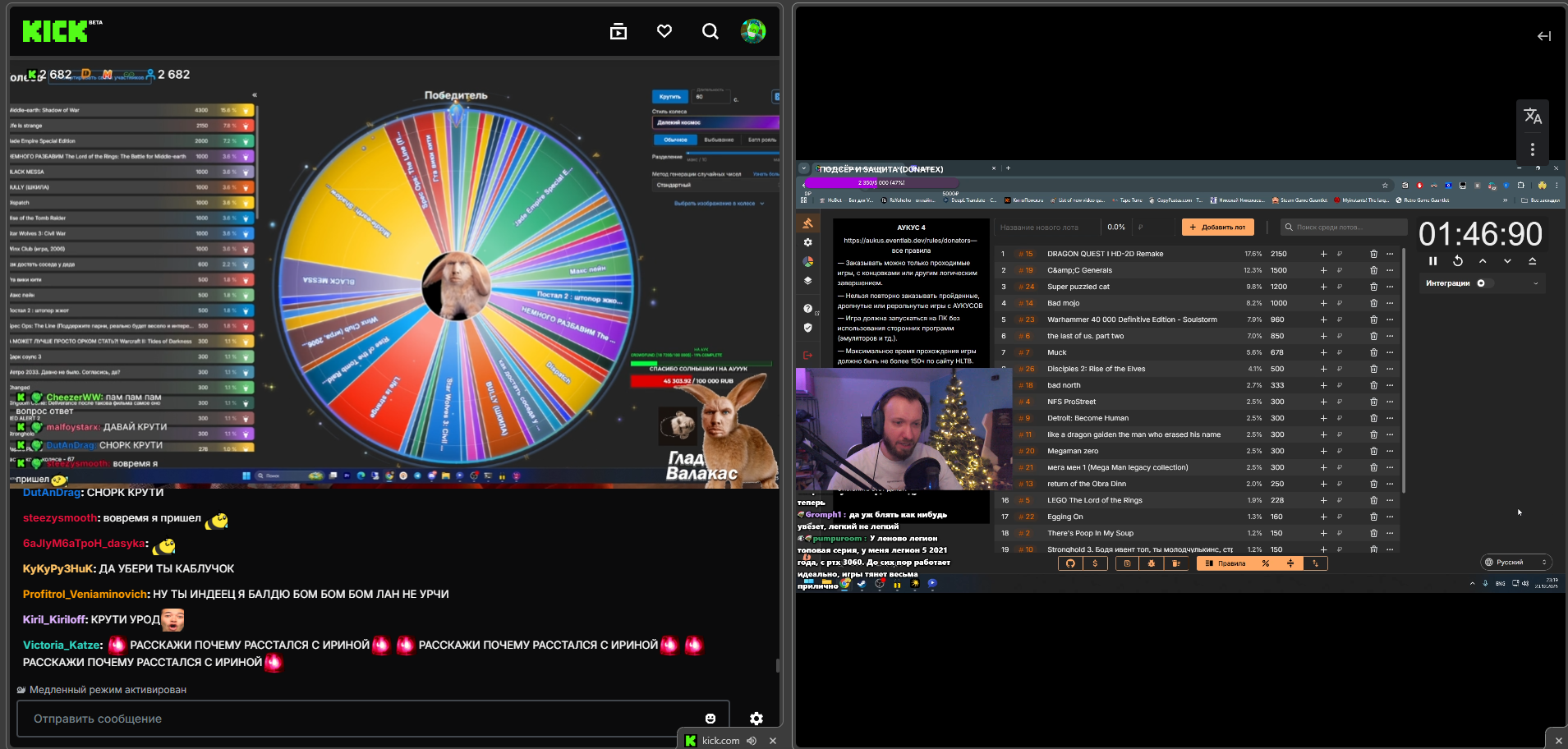Open the heart Following icon in Kick header
Screen dimensions: 1568x749
(x=664, y=31)
